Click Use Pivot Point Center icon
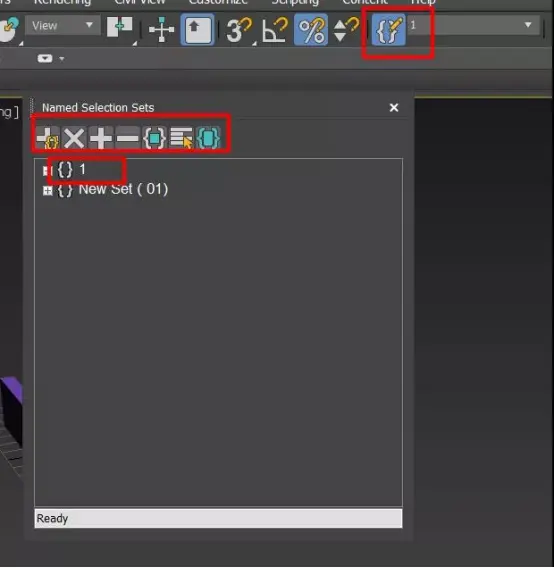The height and width of the screenshot is (568, 554). 120,27
